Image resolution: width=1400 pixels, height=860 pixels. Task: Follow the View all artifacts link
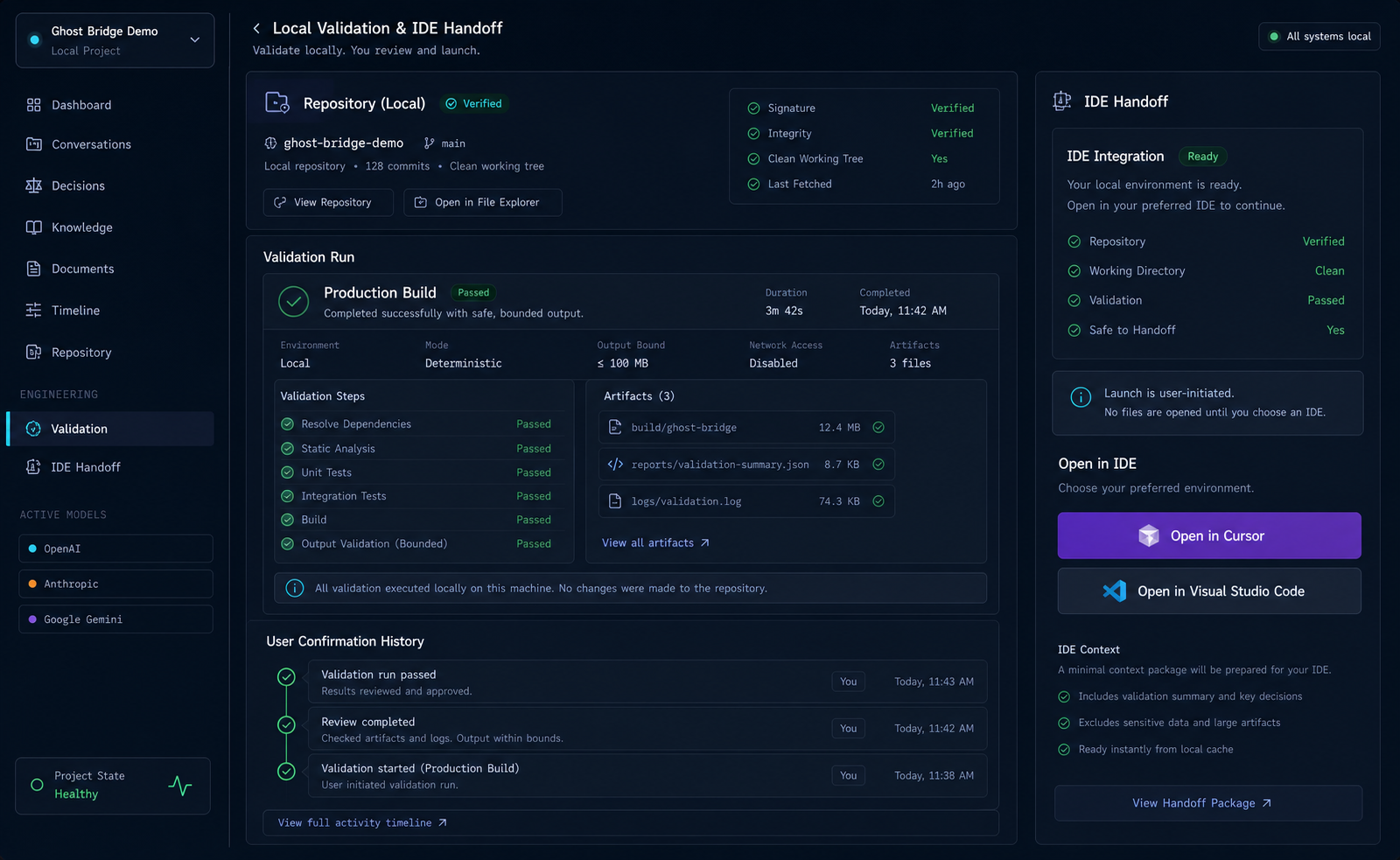tap(655, 543)
